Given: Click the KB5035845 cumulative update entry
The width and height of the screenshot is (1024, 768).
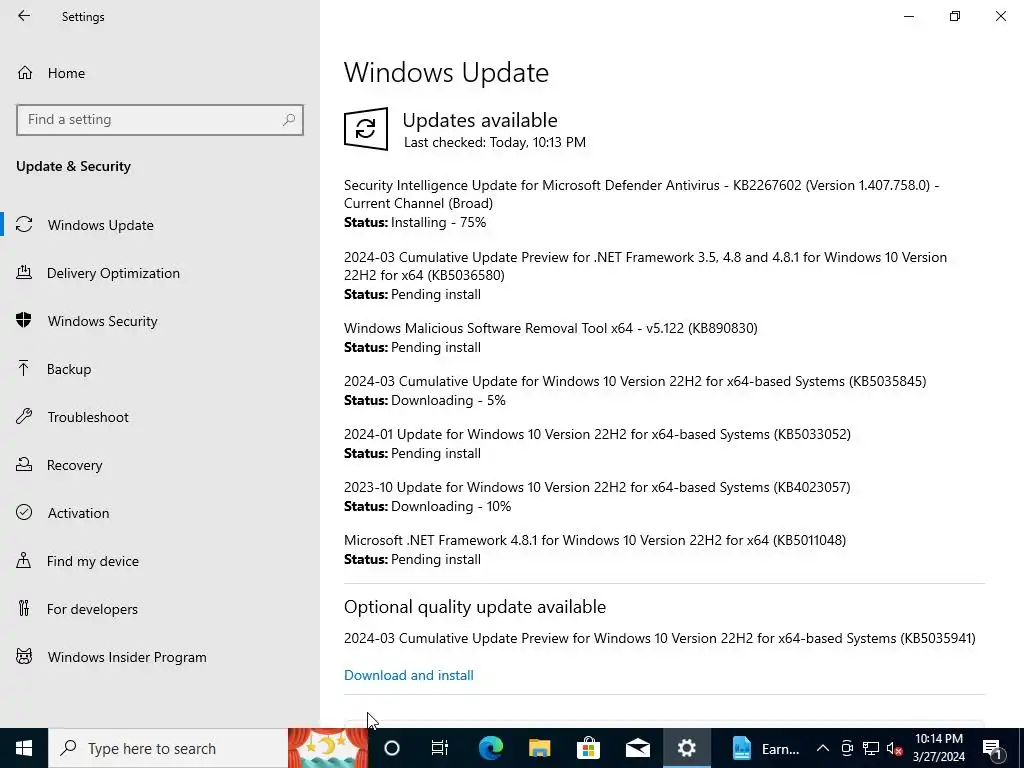Looking at the screenshot, I should [635, 381].
